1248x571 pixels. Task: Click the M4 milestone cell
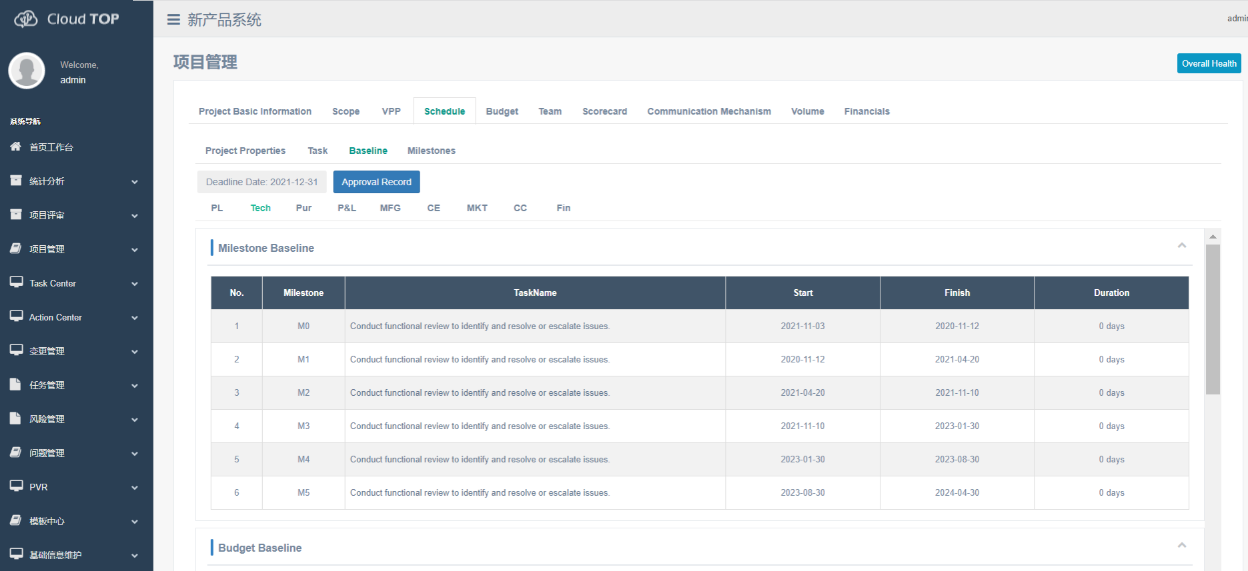pos(304,460)
